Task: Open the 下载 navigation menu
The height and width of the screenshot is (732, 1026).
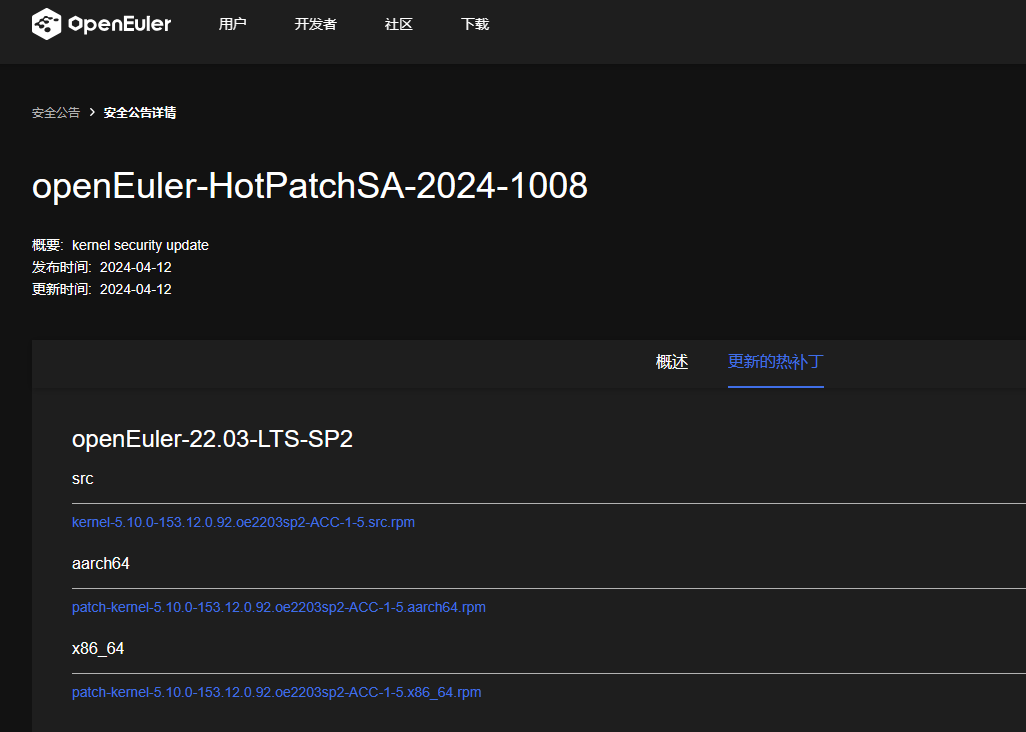Action: [475, 24]
